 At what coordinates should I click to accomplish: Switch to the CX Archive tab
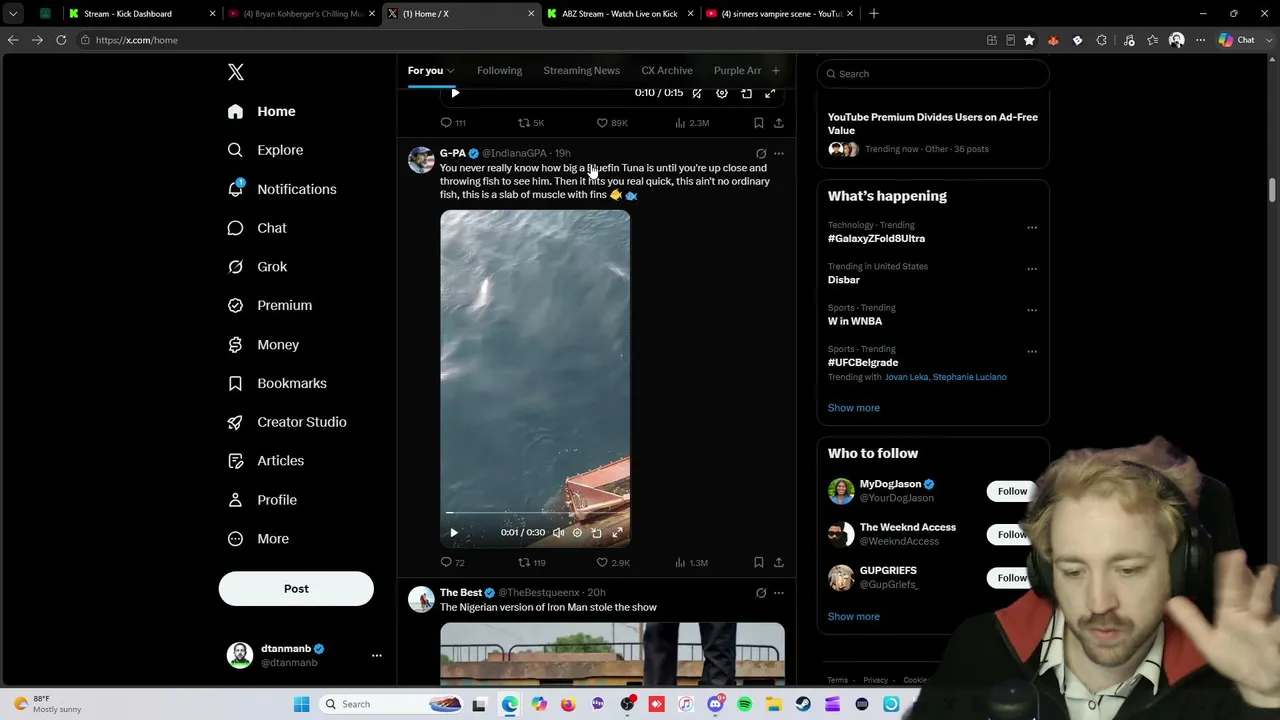[x=667, y=71]
